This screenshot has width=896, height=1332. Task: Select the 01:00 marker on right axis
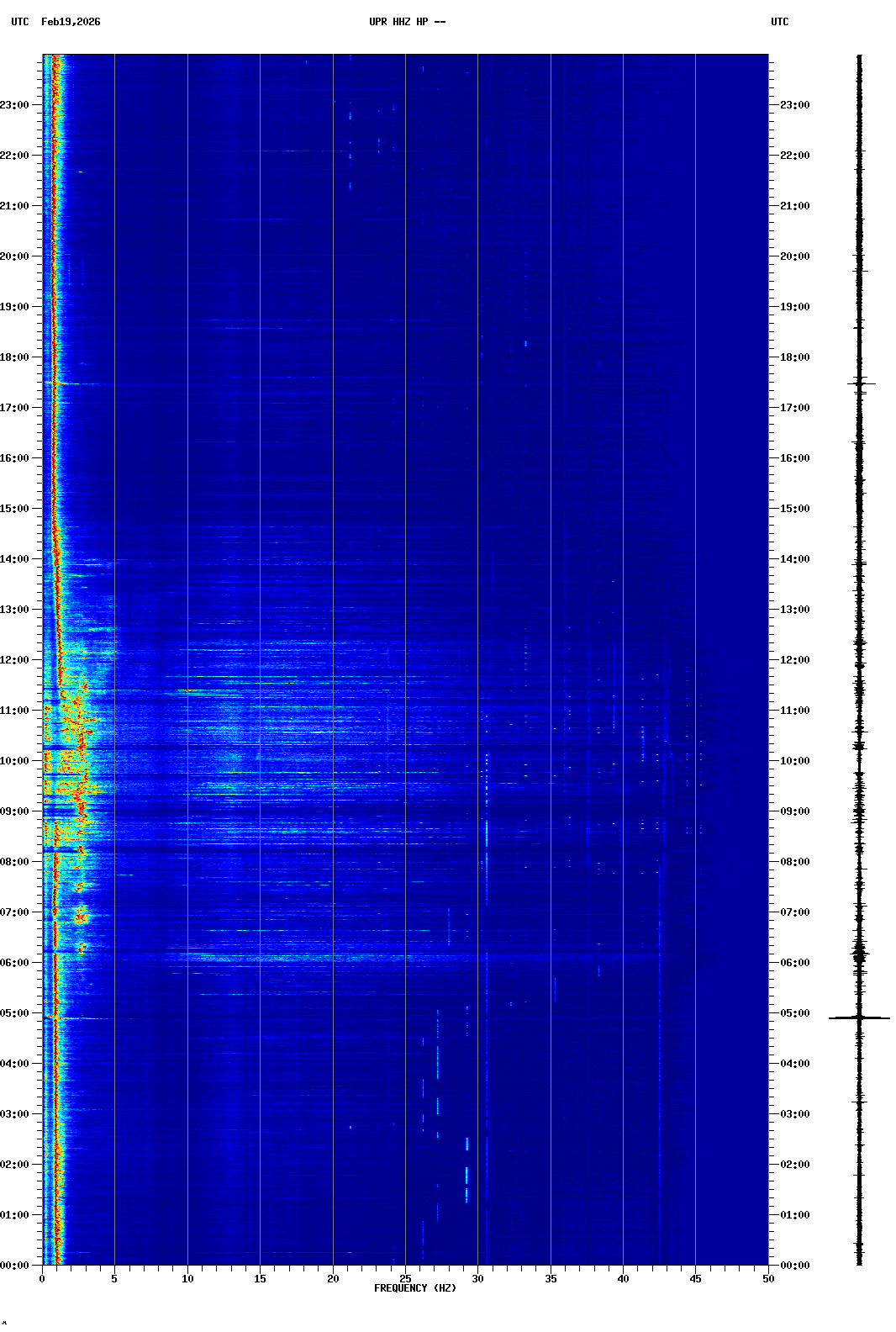coord(794,1215)
